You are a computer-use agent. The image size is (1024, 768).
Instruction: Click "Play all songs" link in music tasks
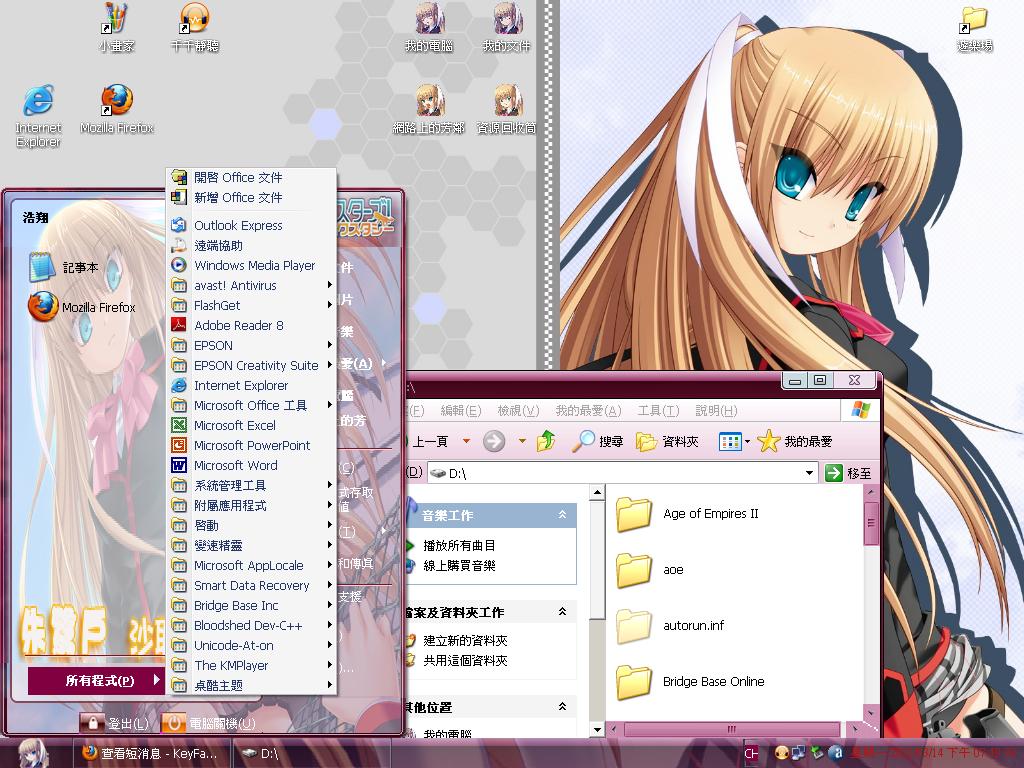(458, 545)
